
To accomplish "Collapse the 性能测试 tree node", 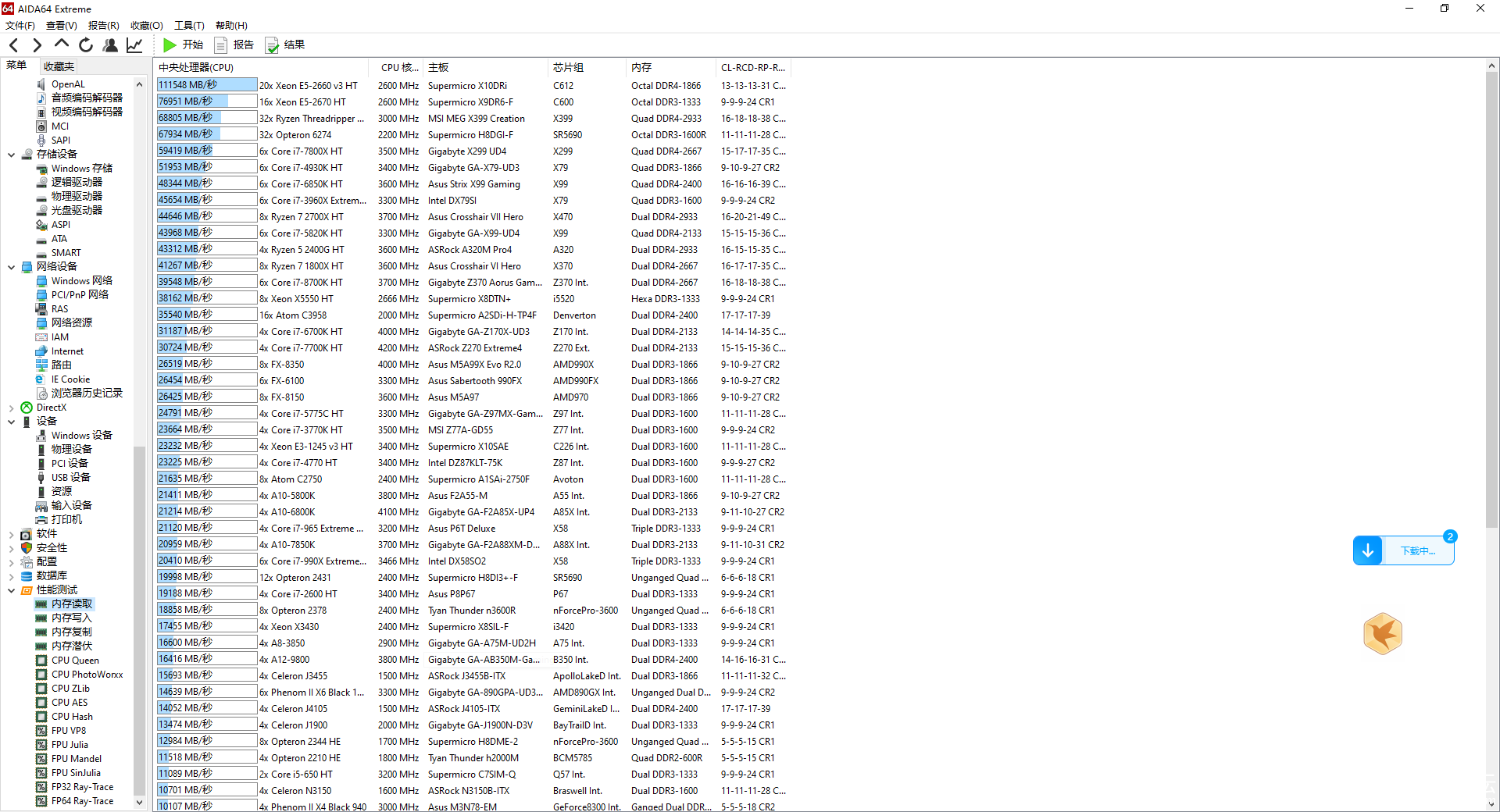I will click(11, 590).
